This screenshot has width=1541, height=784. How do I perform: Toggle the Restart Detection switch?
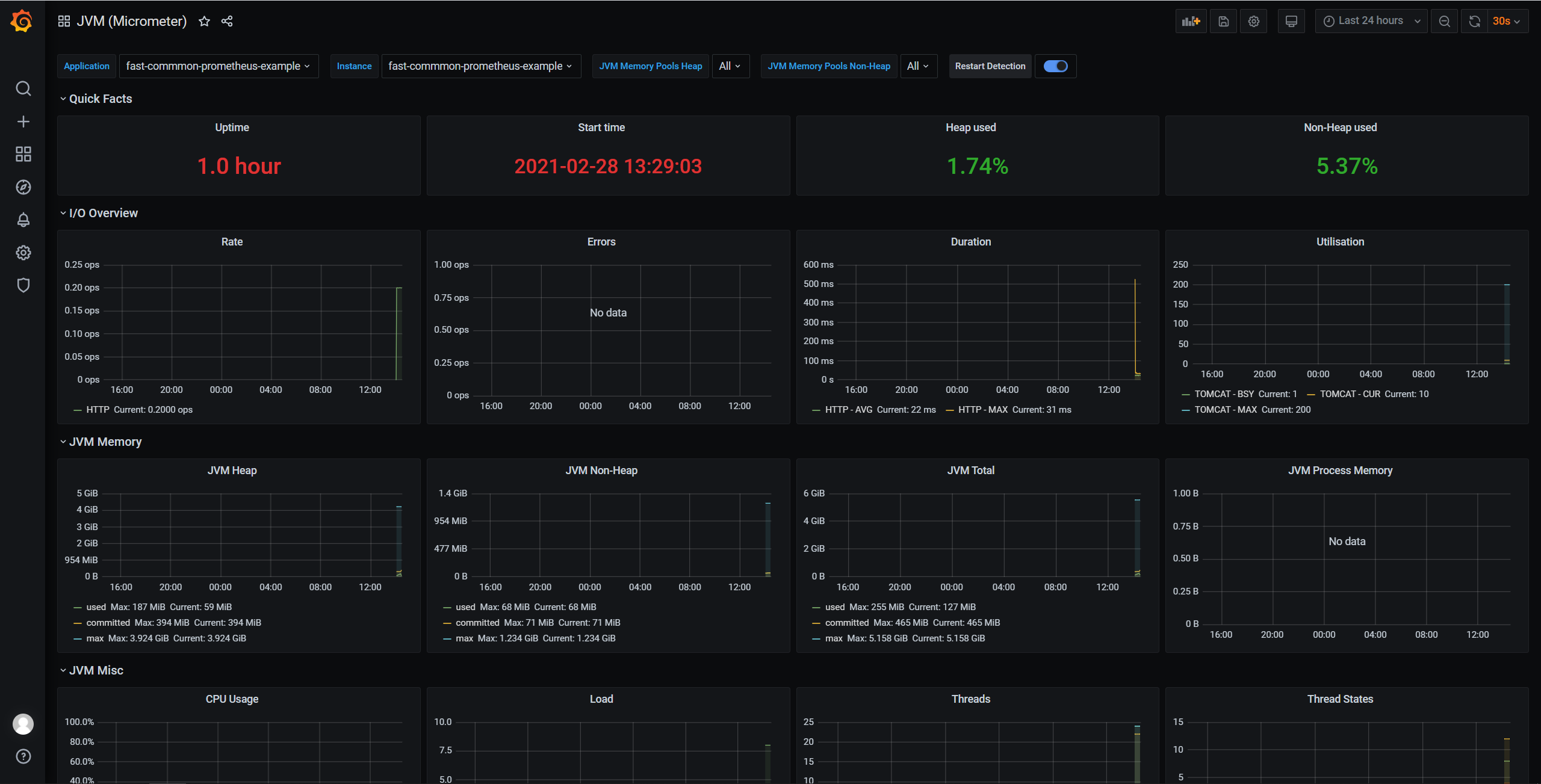(1055, 66)
